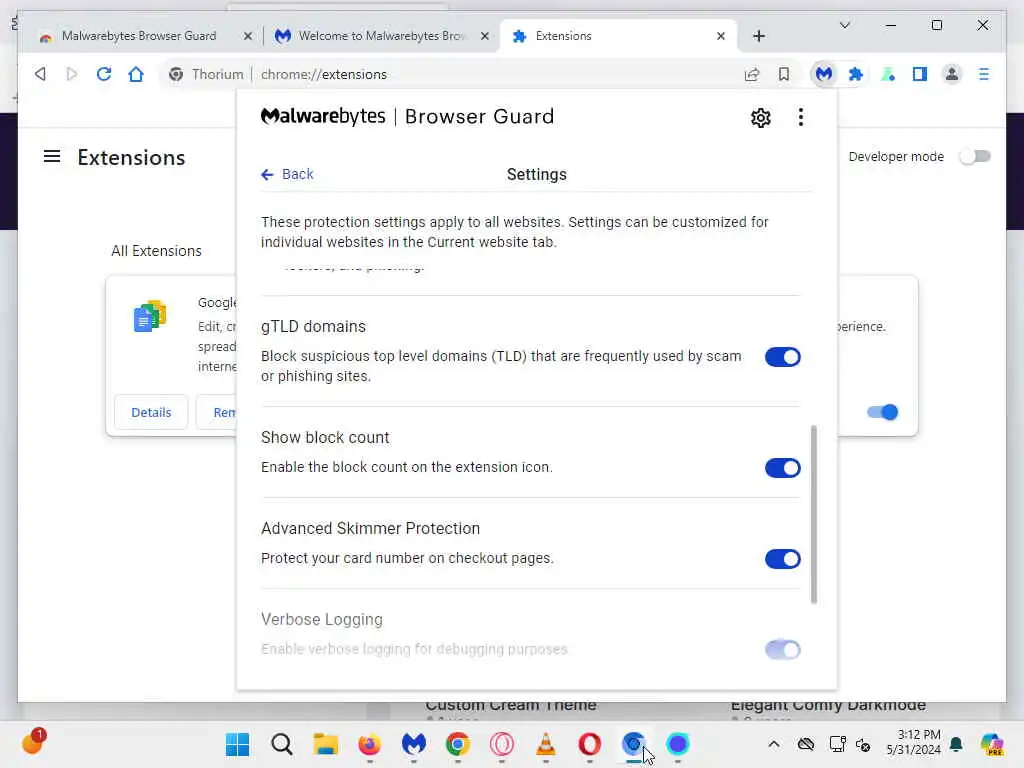Viewport: 1024px width, 768px height.
Task: Reload the page
Action: coord(104,74)
